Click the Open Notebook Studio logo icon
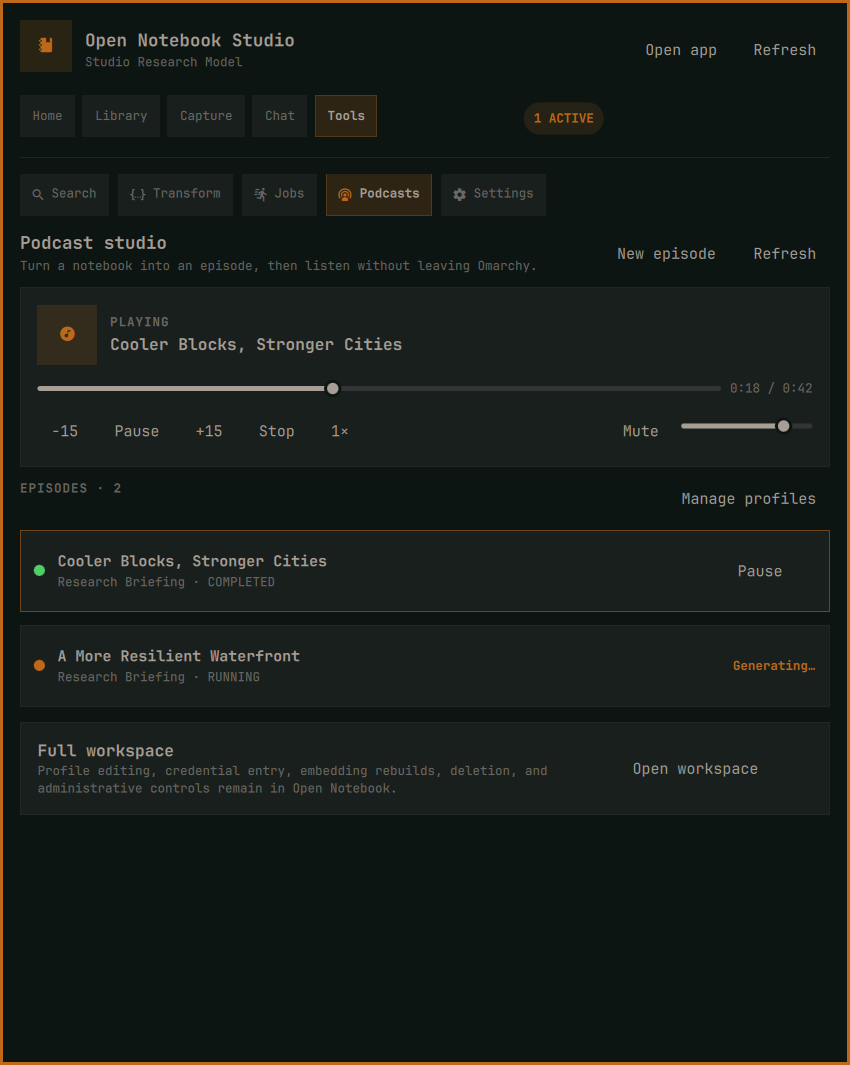Image resolution: width=850 pixels, height=1065 pixels. point(46,46)
